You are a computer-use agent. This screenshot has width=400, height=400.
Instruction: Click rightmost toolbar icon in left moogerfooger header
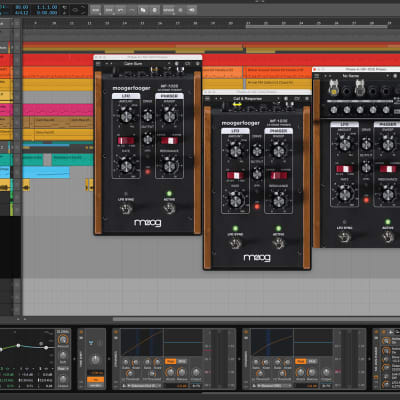[x=198, y=63]
